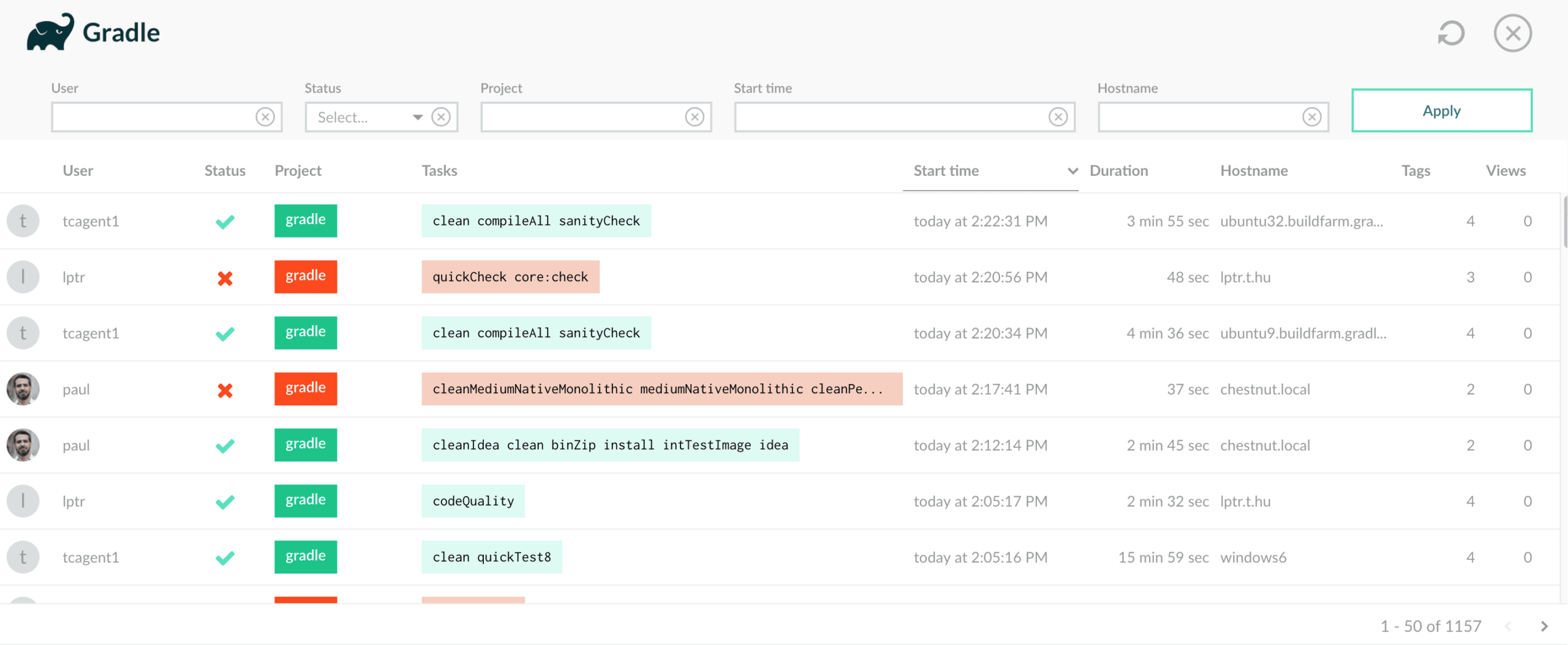This screenshot has height=645, width=1568.
Task: Click the refresh icon in the header
Action: point(1450,33)
